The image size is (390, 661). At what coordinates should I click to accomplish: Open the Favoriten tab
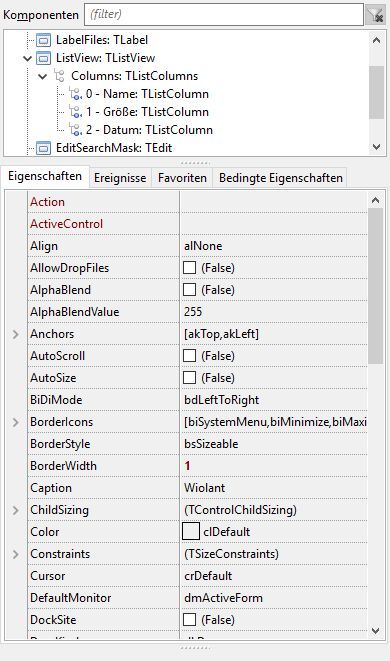coord(182,178)
